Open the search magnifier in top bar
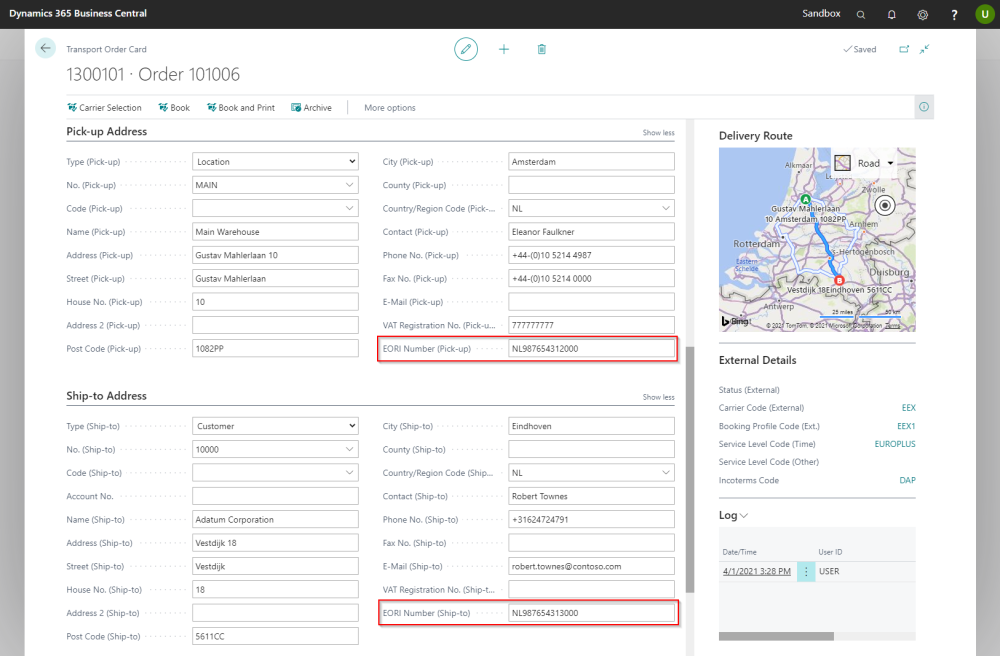The height and width of the screenshot is (656, 1000). pyautogui.click(x=861, y=14)
